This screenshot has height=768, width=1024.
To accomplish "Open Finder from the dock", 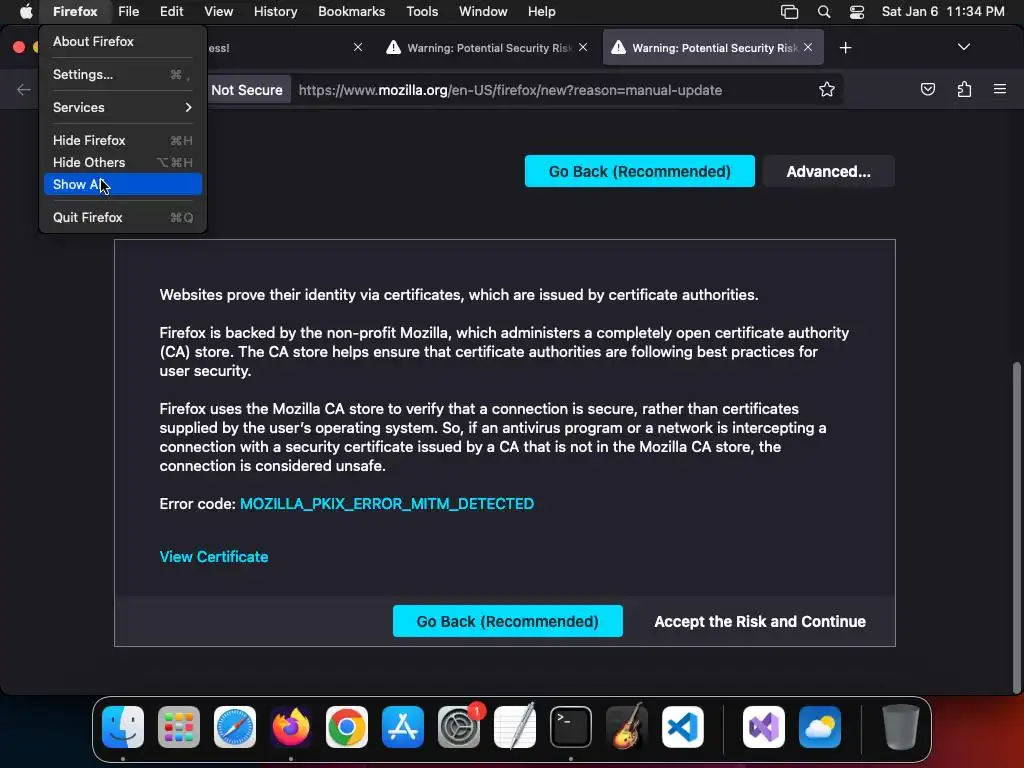I will [123, 727].
